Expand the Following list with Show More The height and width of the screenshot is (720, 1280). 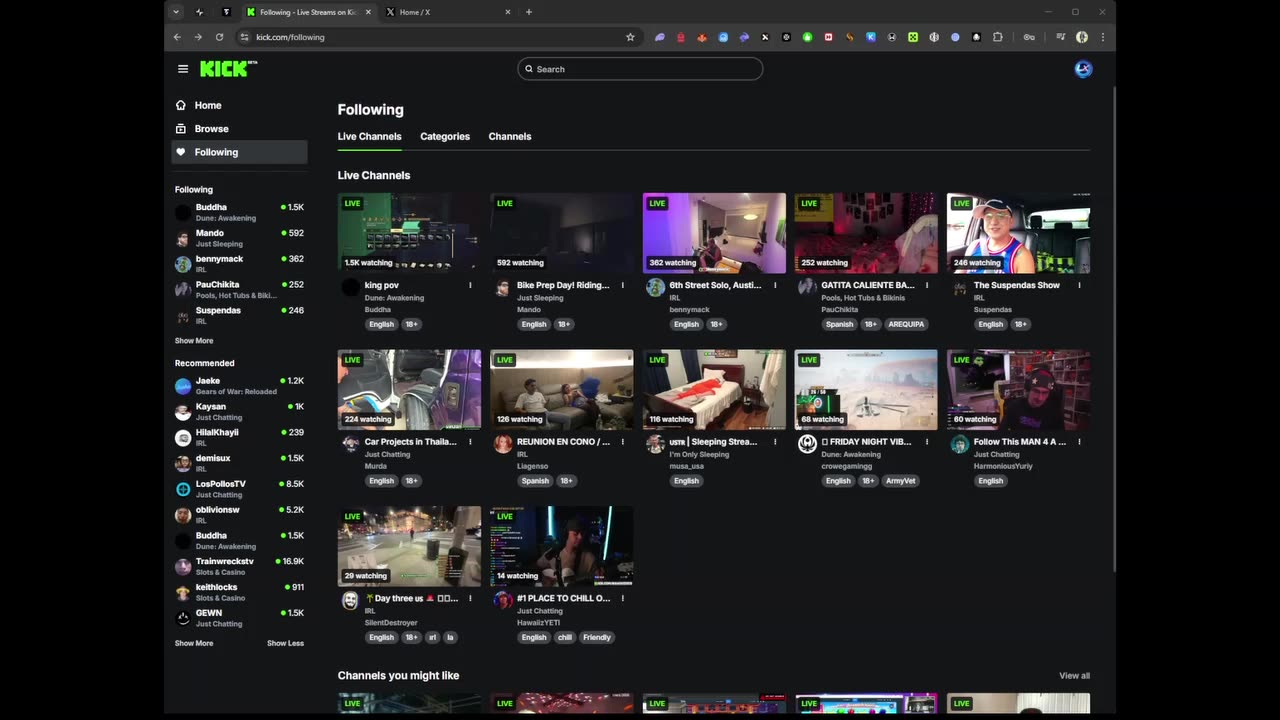(194, 341)
